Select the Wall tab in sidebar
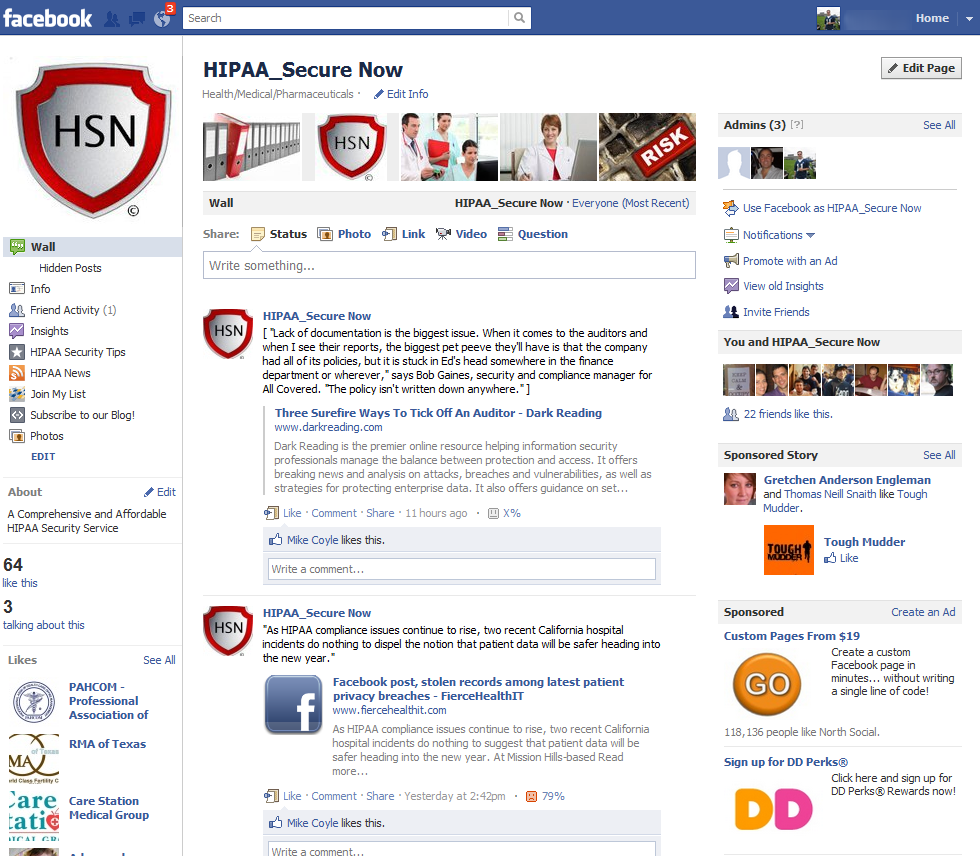The height and width of the screenshot is (856, 980). coord(43,247)
